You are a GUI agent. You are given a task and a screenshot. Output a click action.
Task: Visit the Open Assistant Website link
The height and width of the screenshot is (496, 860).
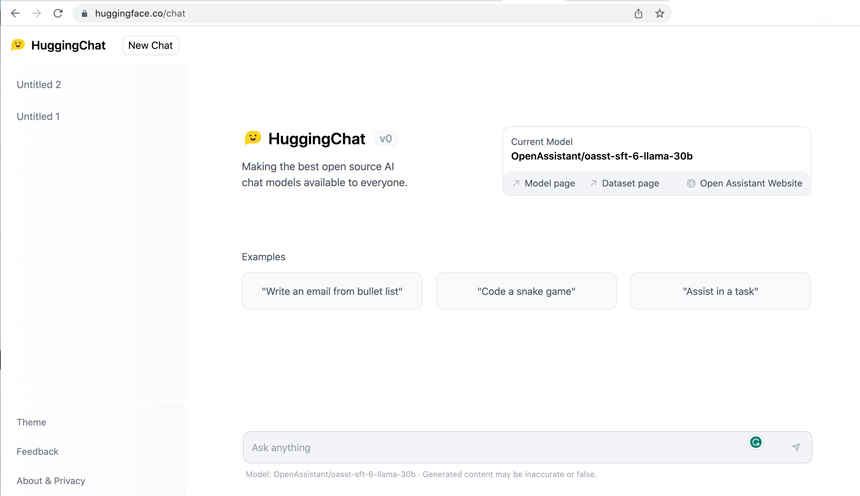pyautogui.click(x=744, y=183)
